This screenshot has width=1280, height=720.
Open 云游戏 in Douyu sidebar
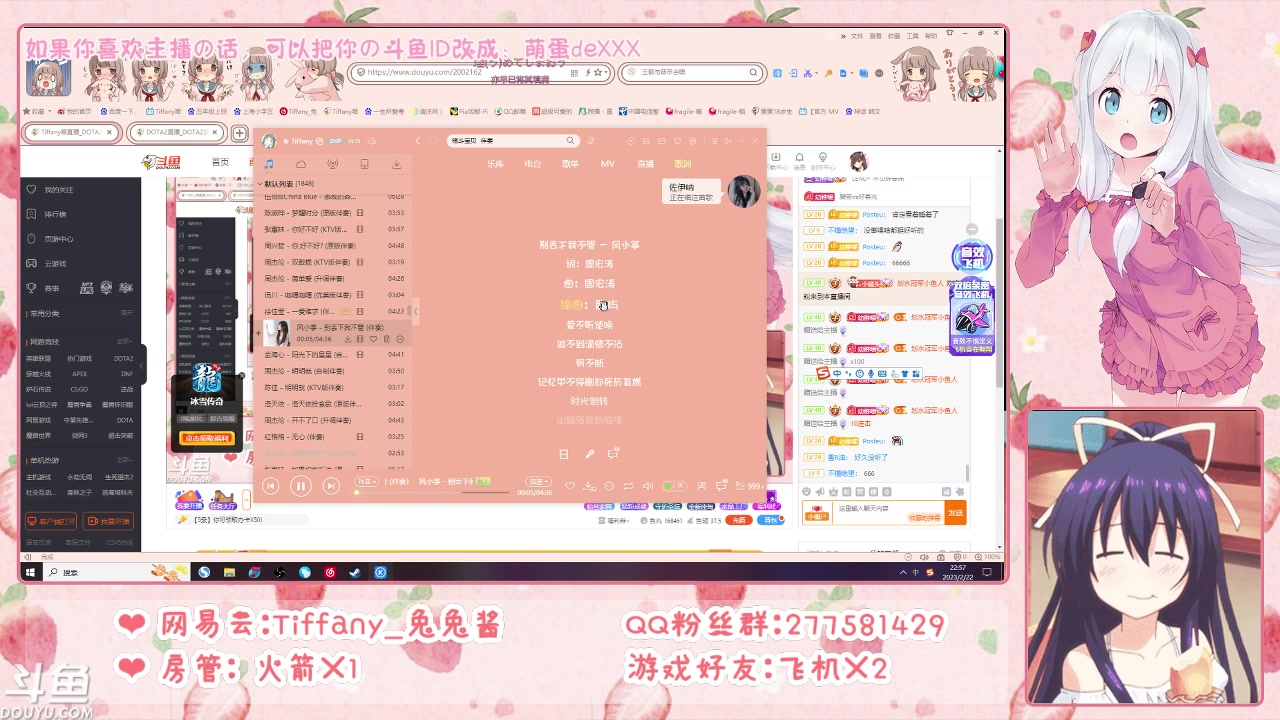click(x=55, y=263)
